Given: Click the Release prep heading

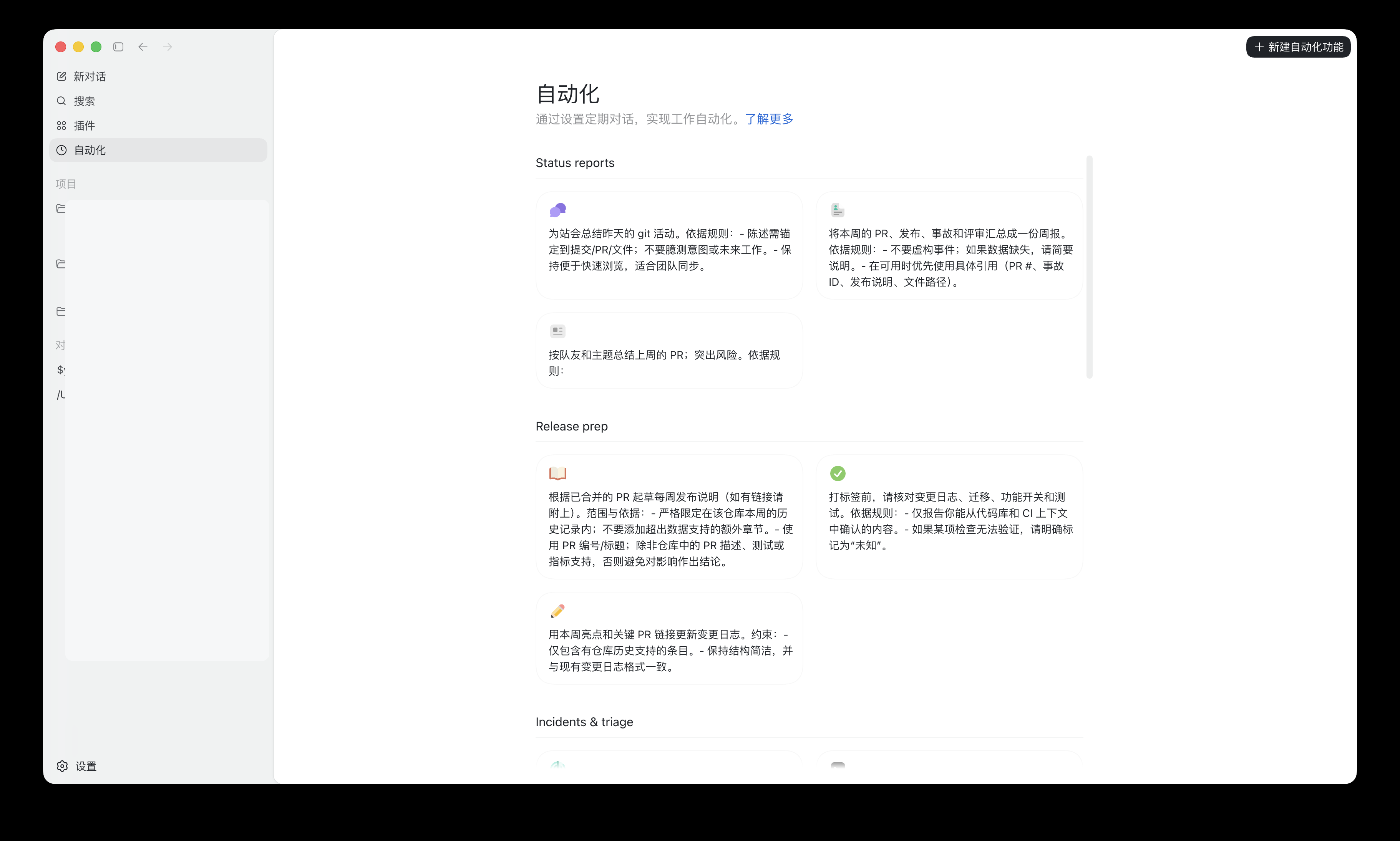Looking at the screenshot, I should pos(571,426).
